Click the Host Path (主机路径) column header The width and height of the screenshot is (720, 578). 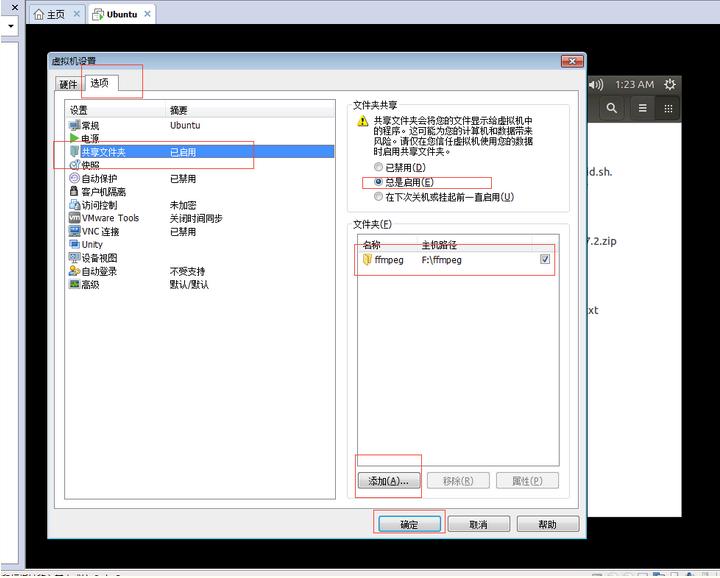474,245
